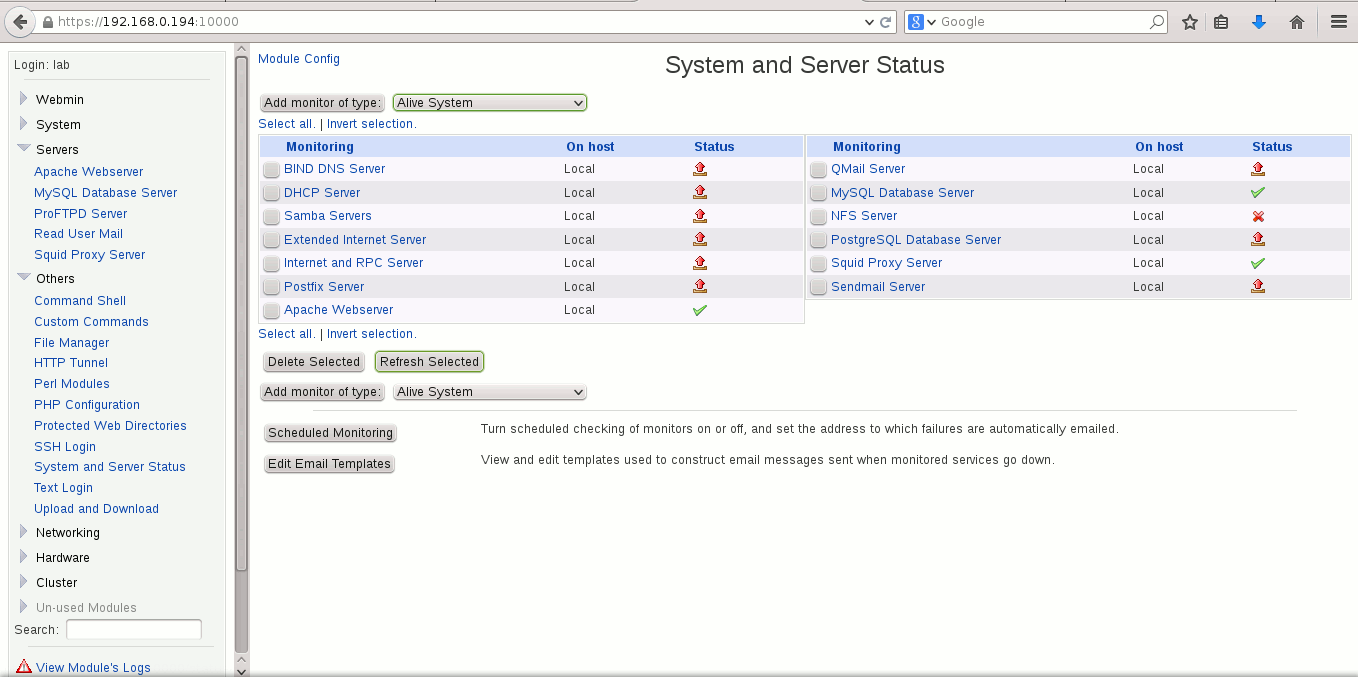Screen dimensions: 1358x677
Task: Bookmark this page with the star icon
Action: coord(1189,22)
